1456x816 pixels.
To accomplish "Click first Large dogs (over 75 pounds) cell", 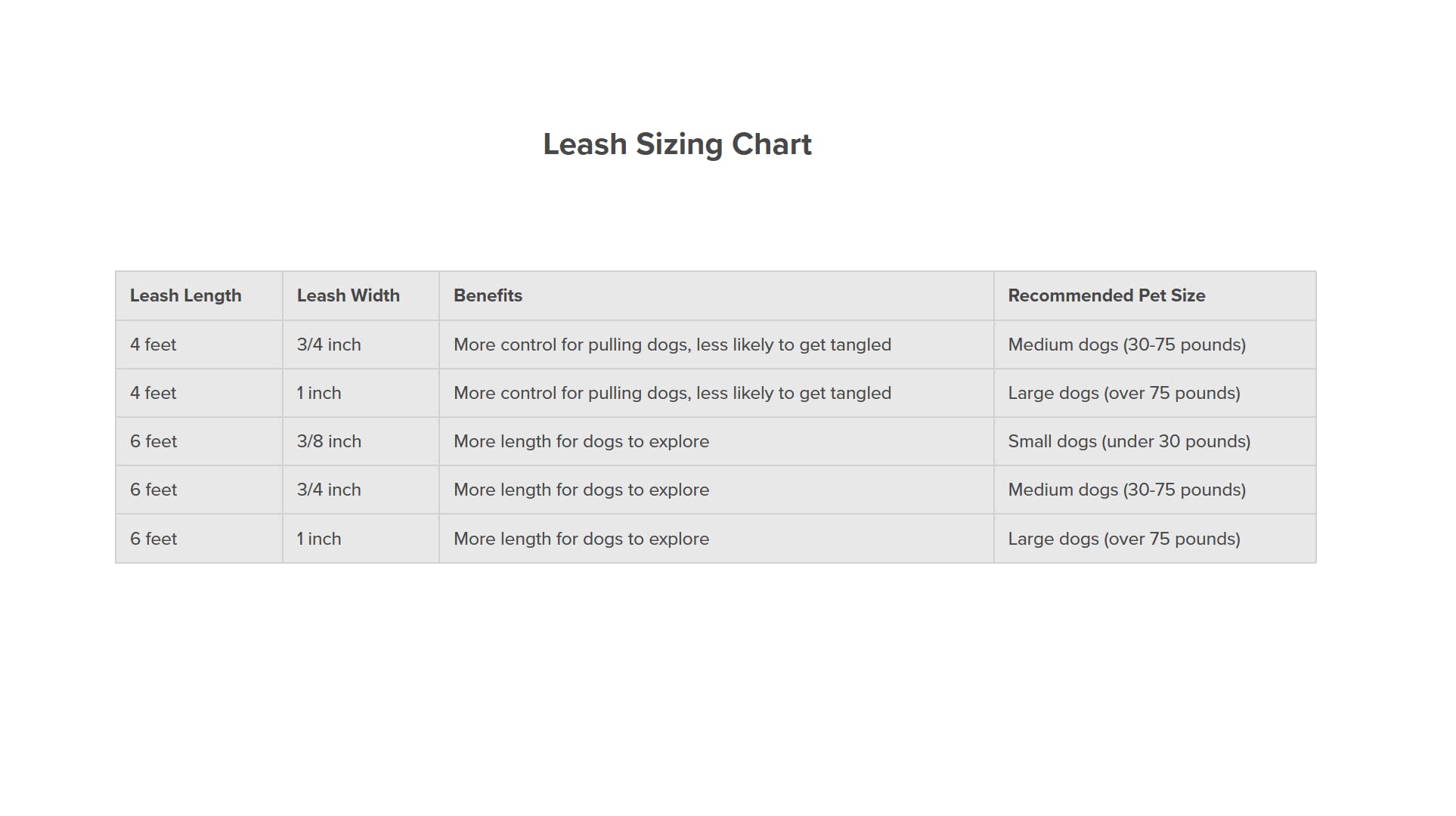I will pyautogui.click(x=1123, y=393).
